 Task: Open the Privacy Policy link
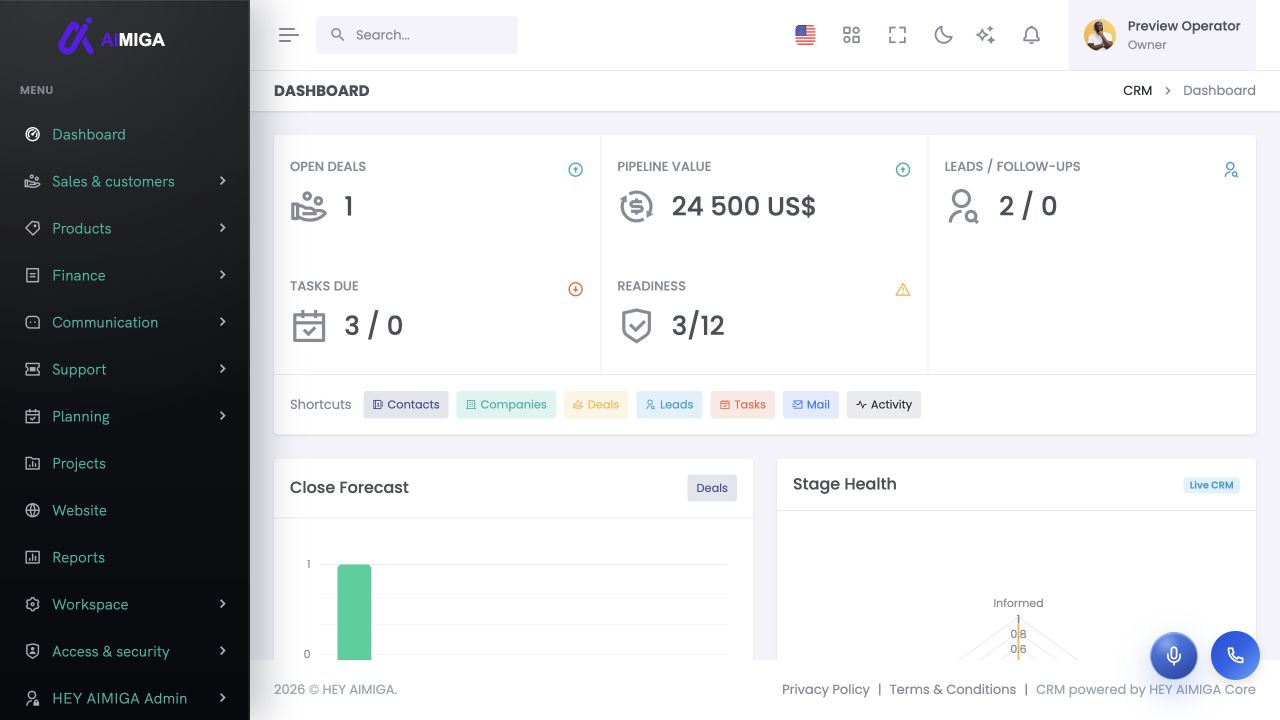pos(826,689)
